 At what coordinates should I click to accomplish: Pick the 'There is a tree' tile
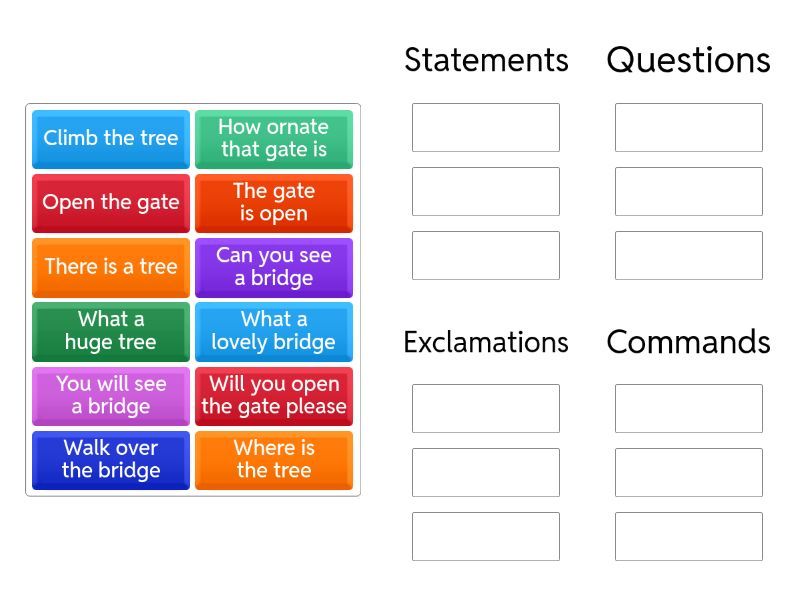tap(111, 267)
